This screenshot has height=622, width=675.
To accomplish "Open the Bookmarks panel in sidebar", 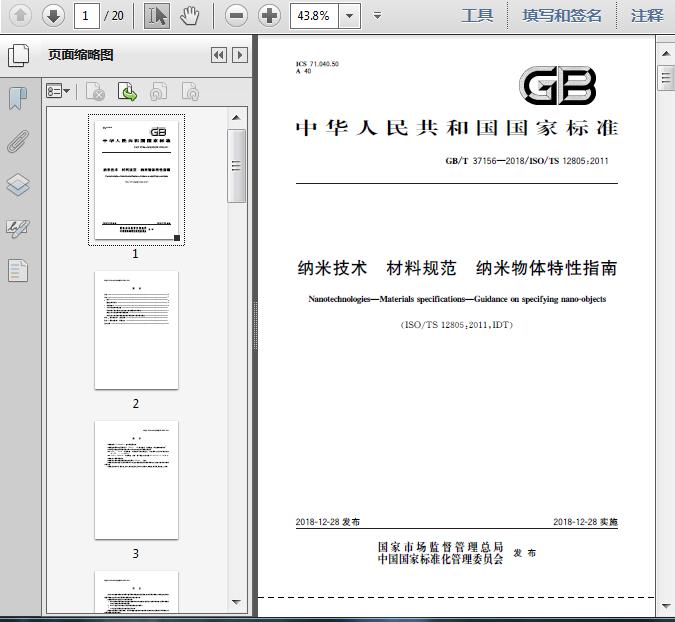I will [x=18, y=98].
